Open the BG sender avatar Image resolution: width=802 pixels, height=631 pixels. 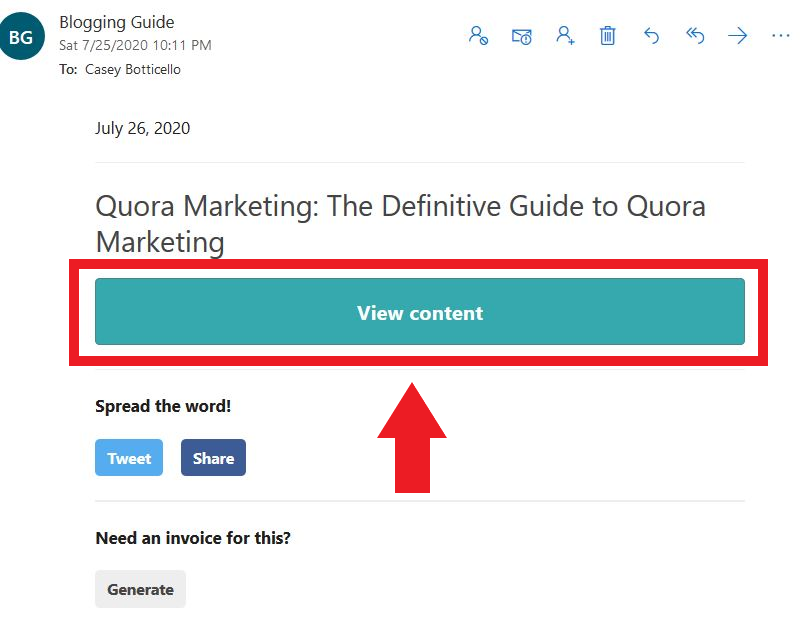click(x=22, y=35)
